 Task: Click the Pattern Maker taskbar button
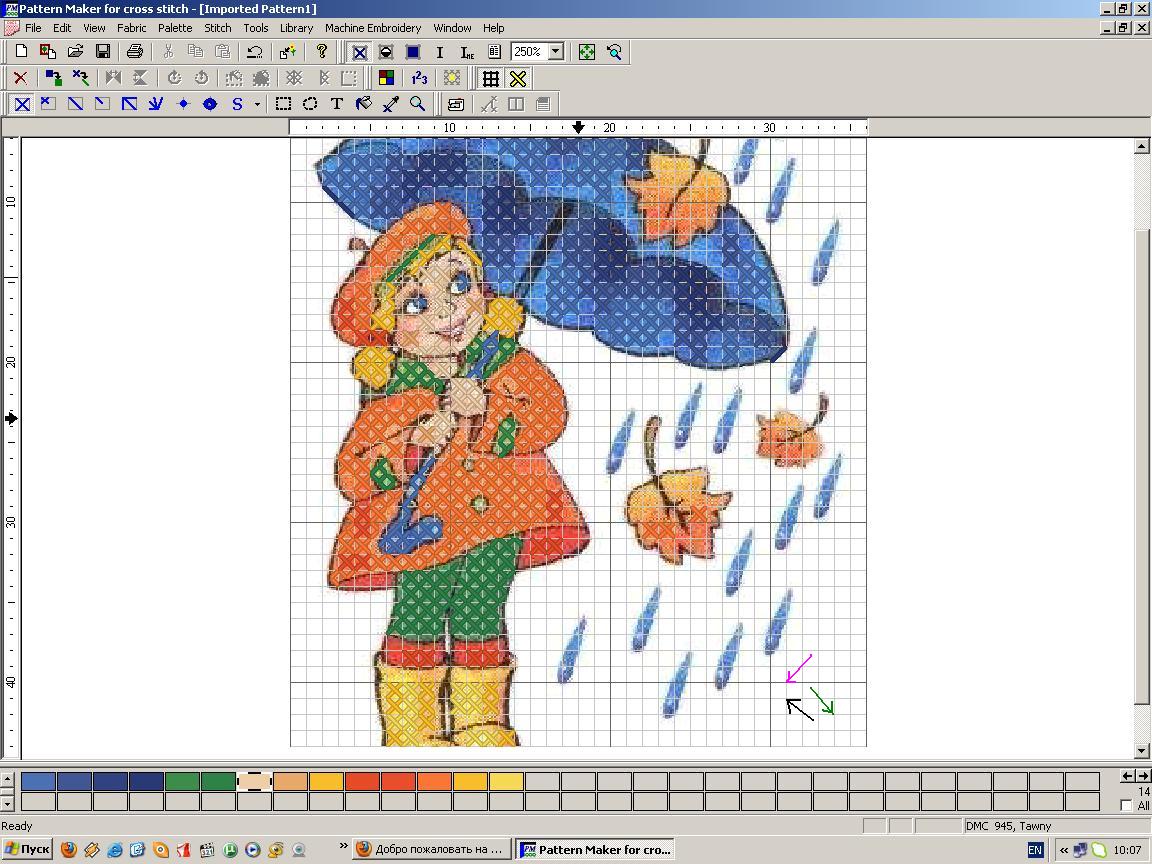pos(595,849)
